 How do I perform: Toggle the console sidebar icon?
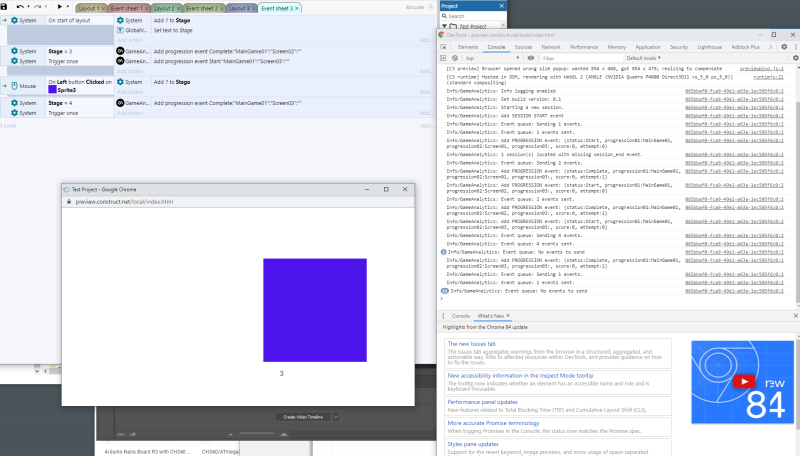point(443,58)
